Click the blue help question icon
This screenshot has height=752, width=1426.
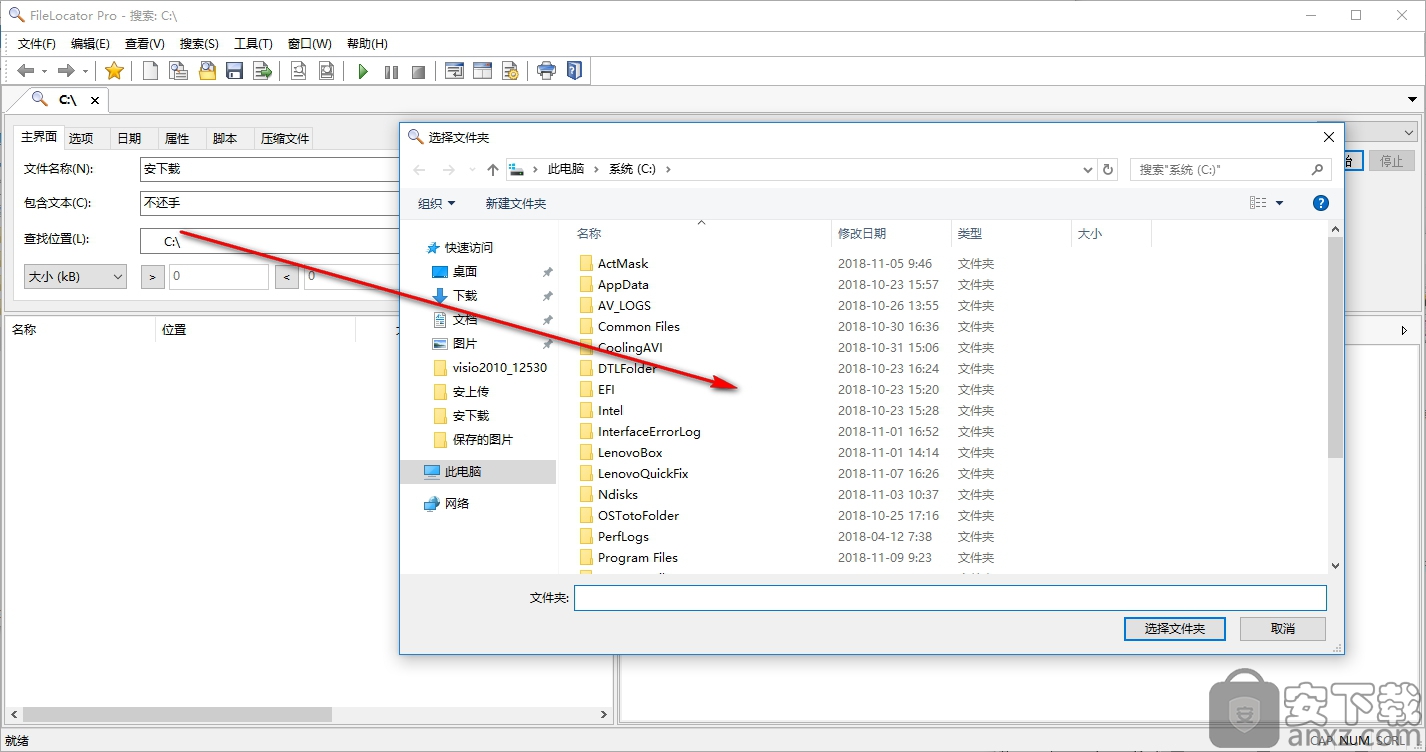pyautogui.click(x=1321, y=203)
